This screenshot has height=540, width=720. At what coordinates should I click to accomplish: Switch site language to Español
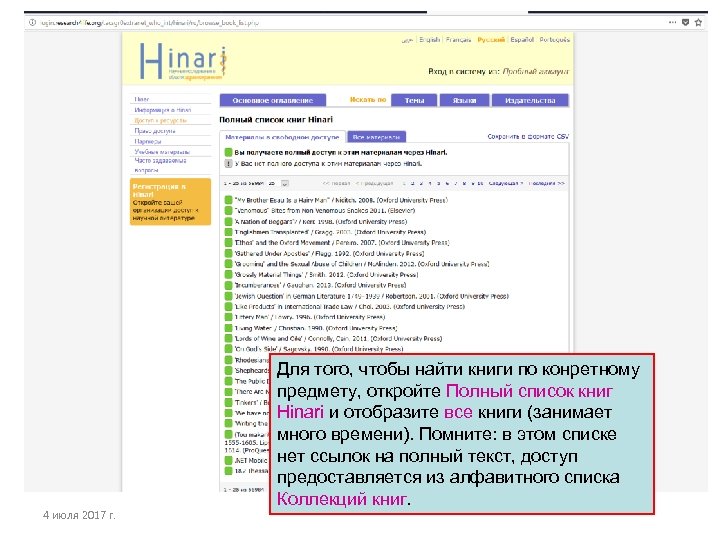[522, 39]
